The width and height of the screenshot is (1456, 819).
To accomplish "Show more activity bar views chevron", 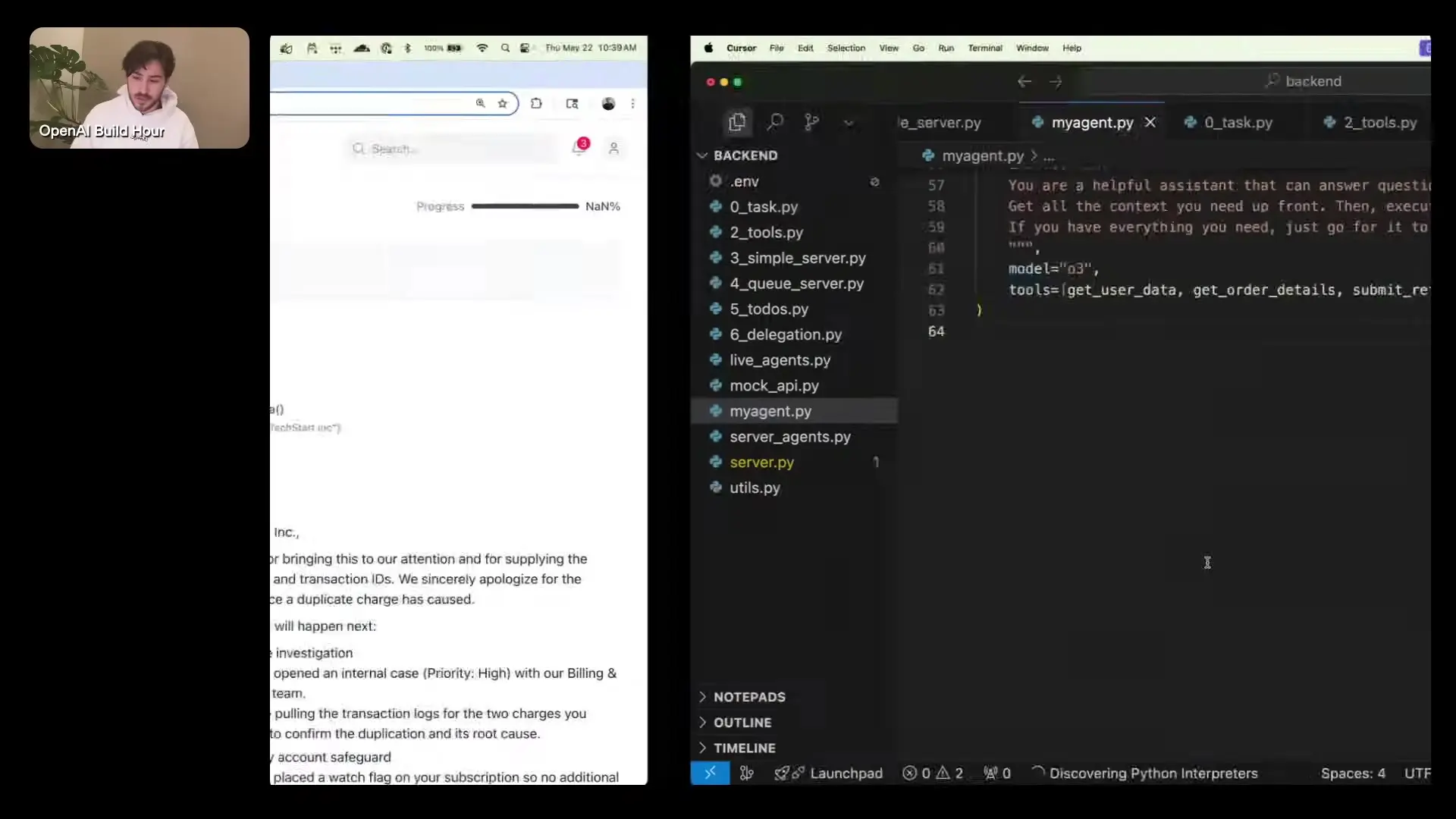I will (849, 123).
